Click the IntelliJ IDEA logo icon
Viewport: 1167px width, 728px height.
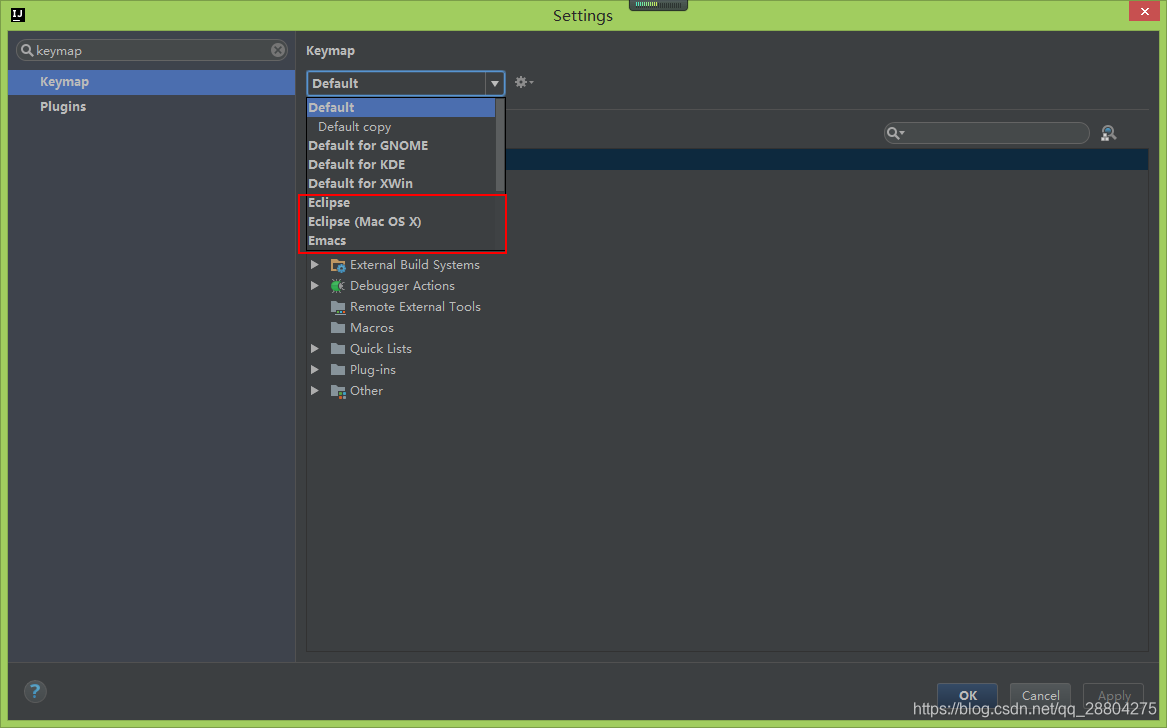18,14
